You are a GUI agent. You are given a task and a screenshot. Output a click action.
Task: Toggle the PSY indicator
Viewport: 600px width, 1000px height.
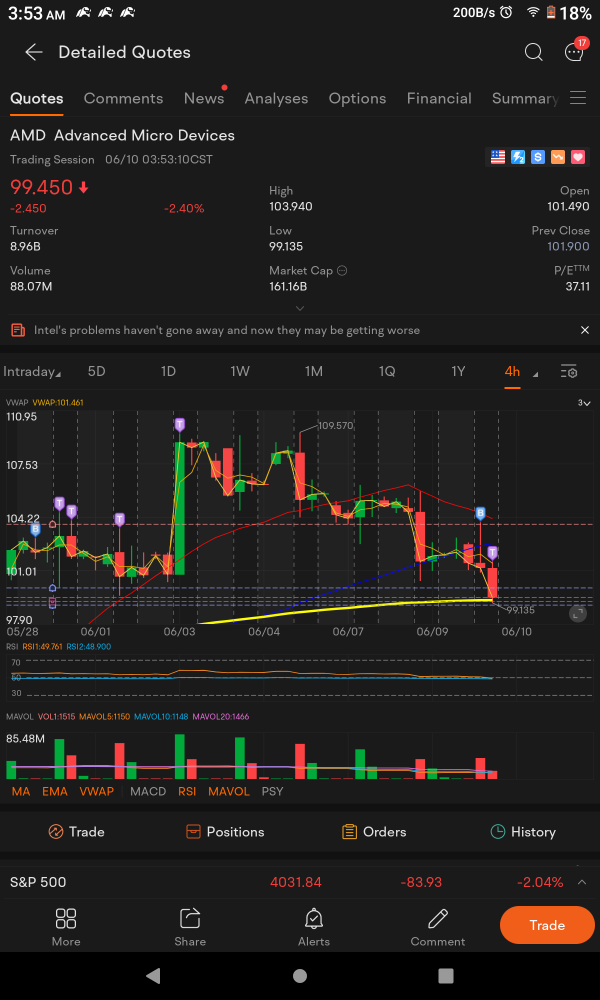coord(272,791)
